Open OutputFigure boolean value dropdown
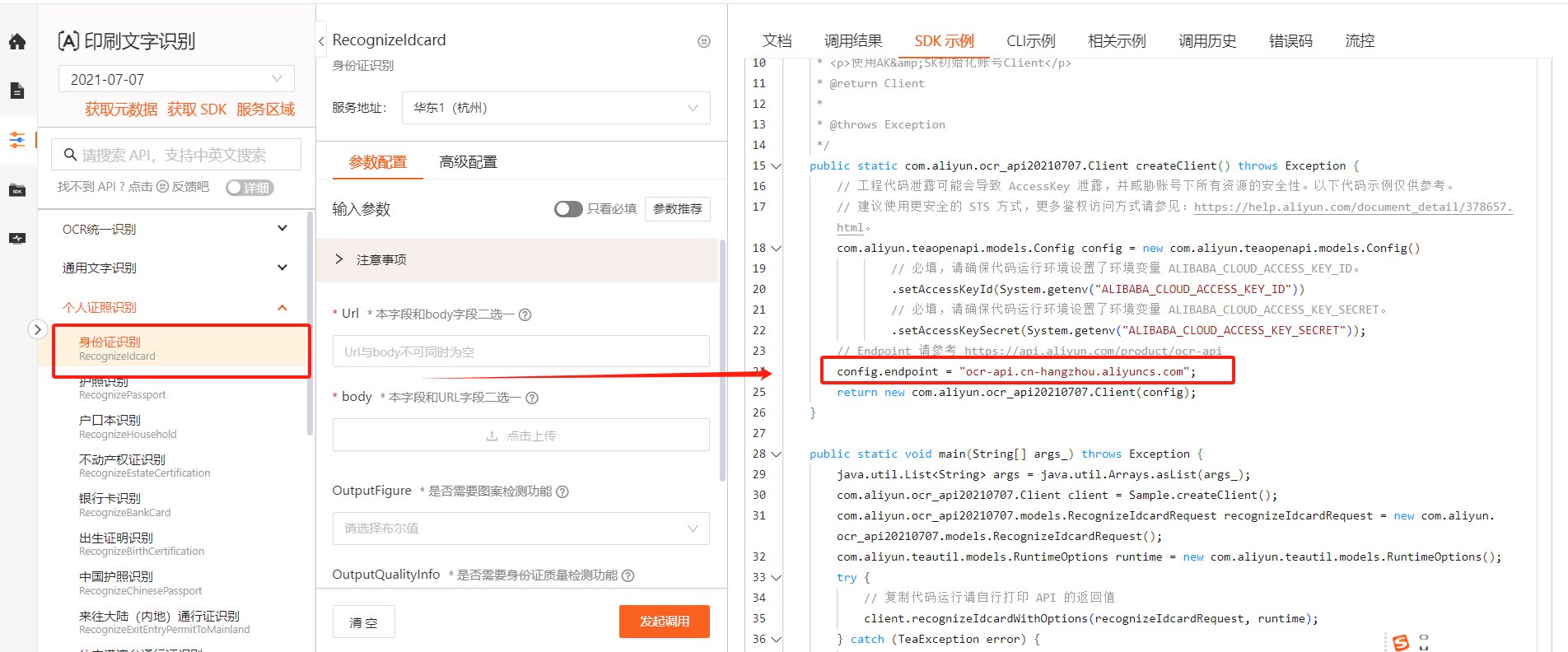This screenshot has width=1568, height=652. [x=521, y=529]
